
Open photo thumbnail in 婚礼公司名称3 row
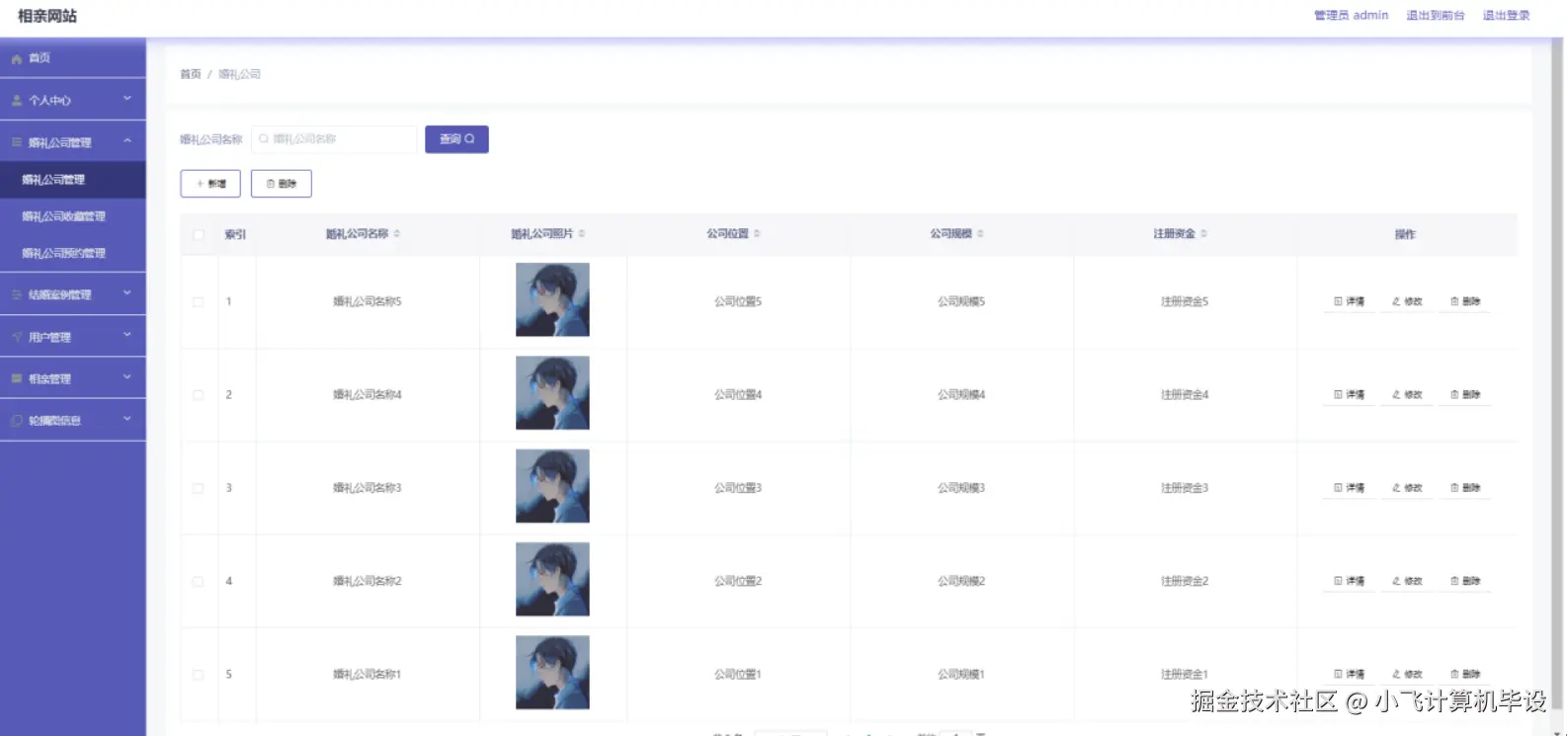point(552,486)
